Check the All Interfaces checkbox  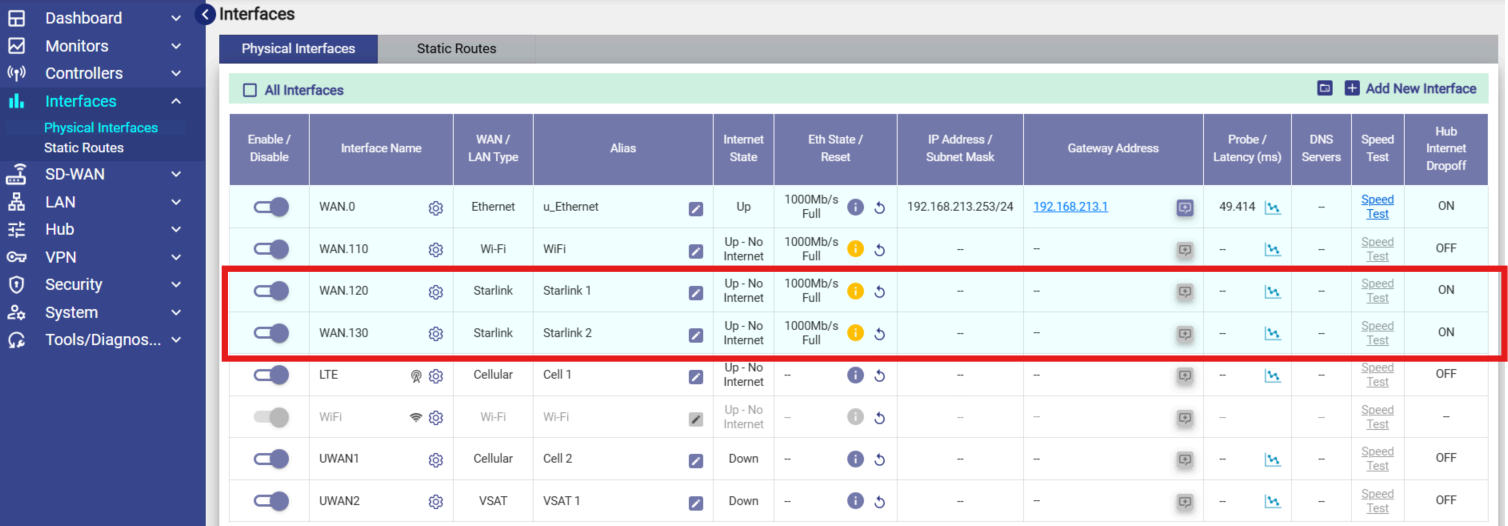tap(250, 90)
